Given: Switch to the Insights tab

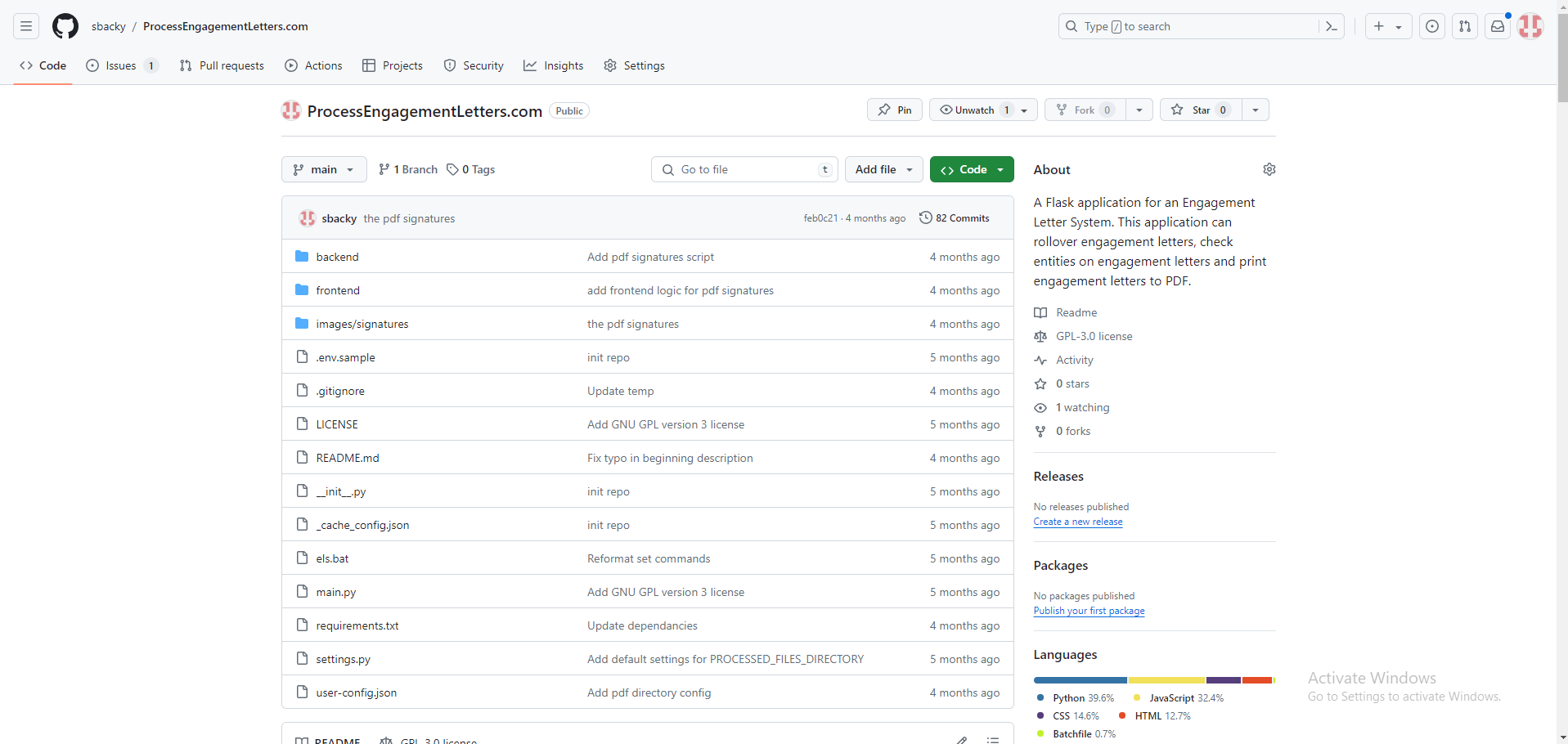Looking at the screenshot, I should point(554,65).
